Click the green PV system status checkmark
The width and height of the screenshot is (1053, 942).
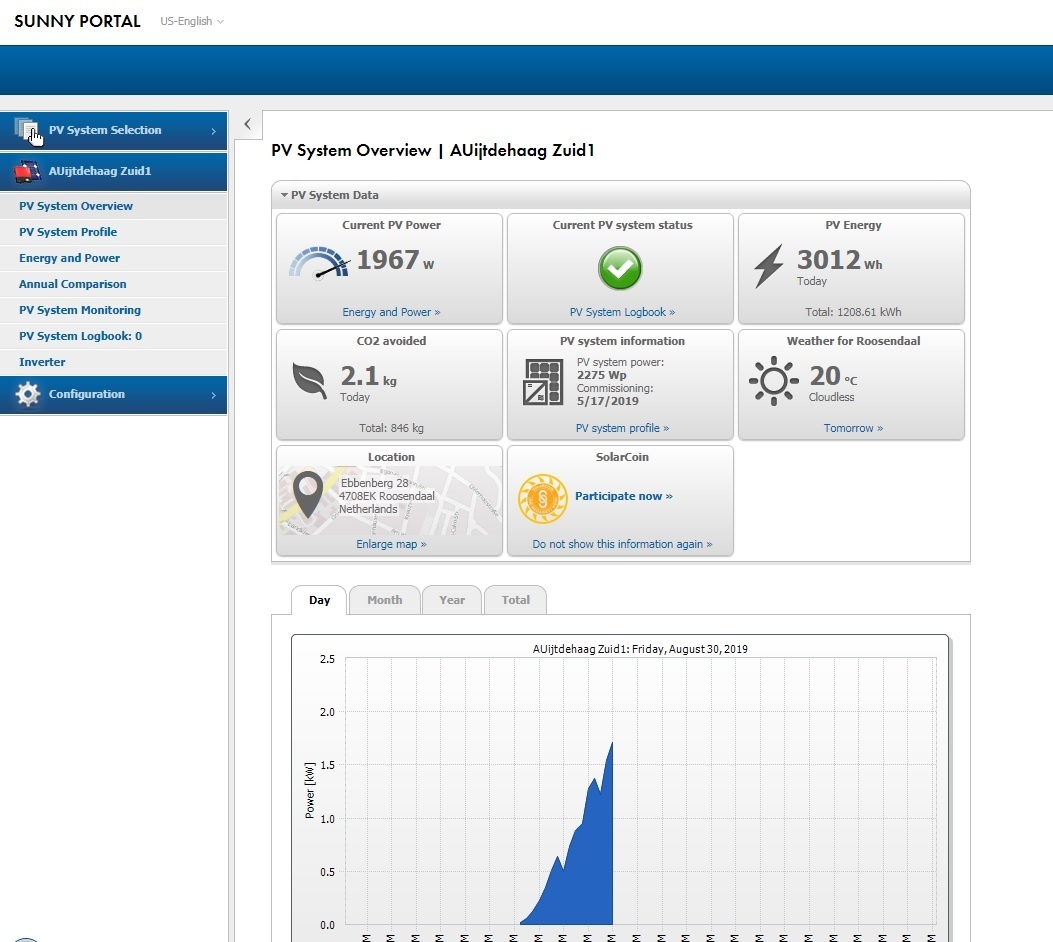tap(620, 268)
